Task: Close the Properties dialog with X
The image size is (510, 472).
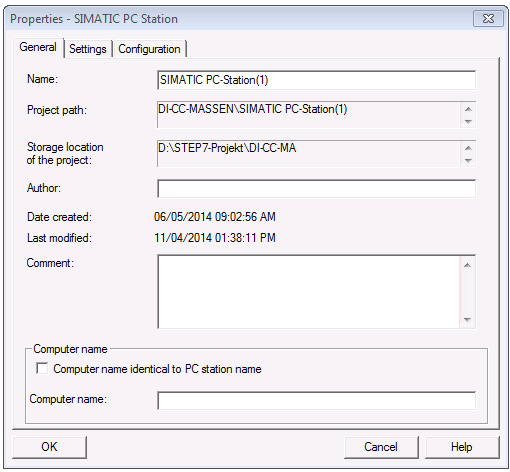Action: tap(488, 18)
